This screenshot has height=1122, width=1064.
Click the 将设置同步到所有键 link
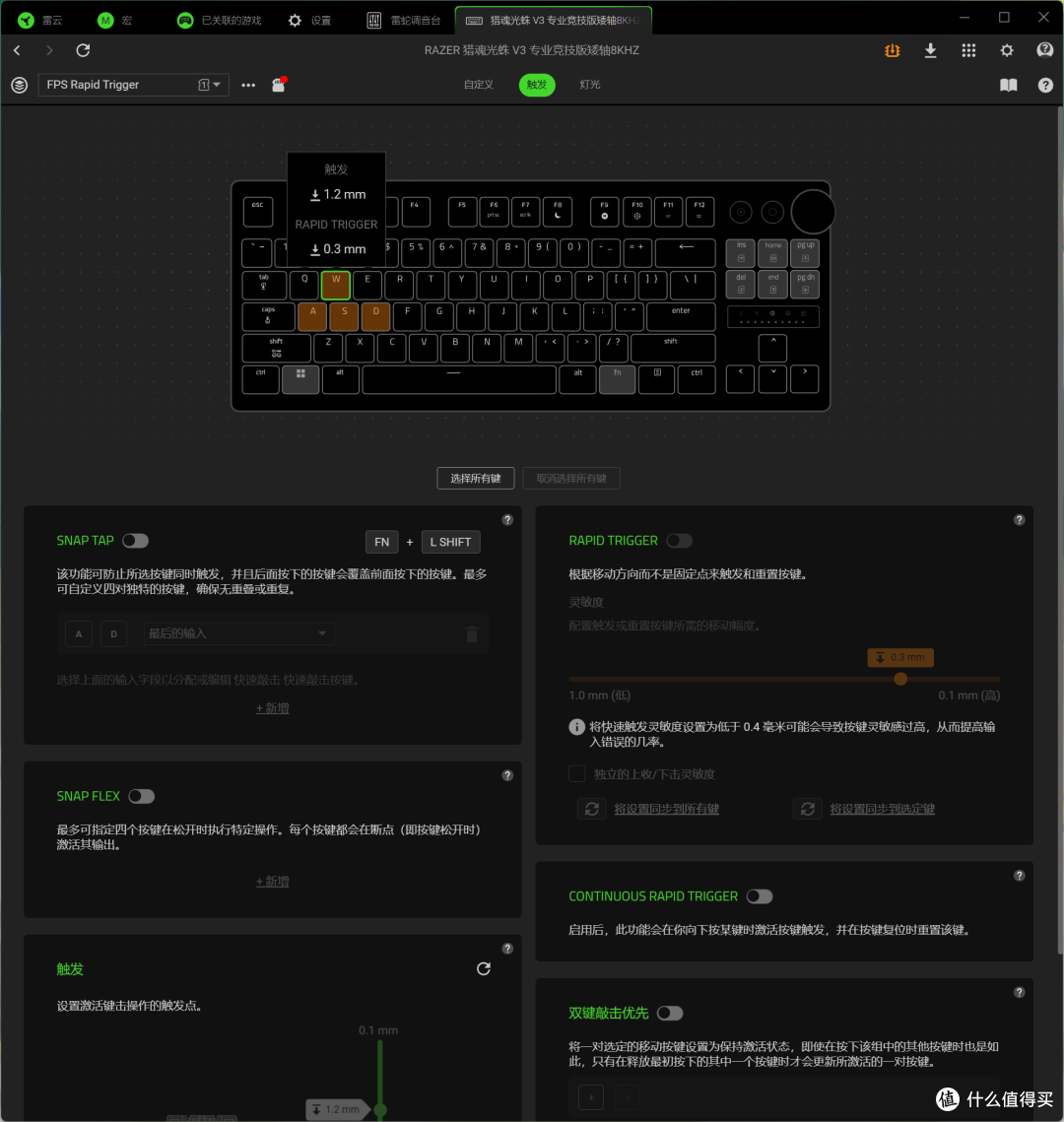point(667,809)
